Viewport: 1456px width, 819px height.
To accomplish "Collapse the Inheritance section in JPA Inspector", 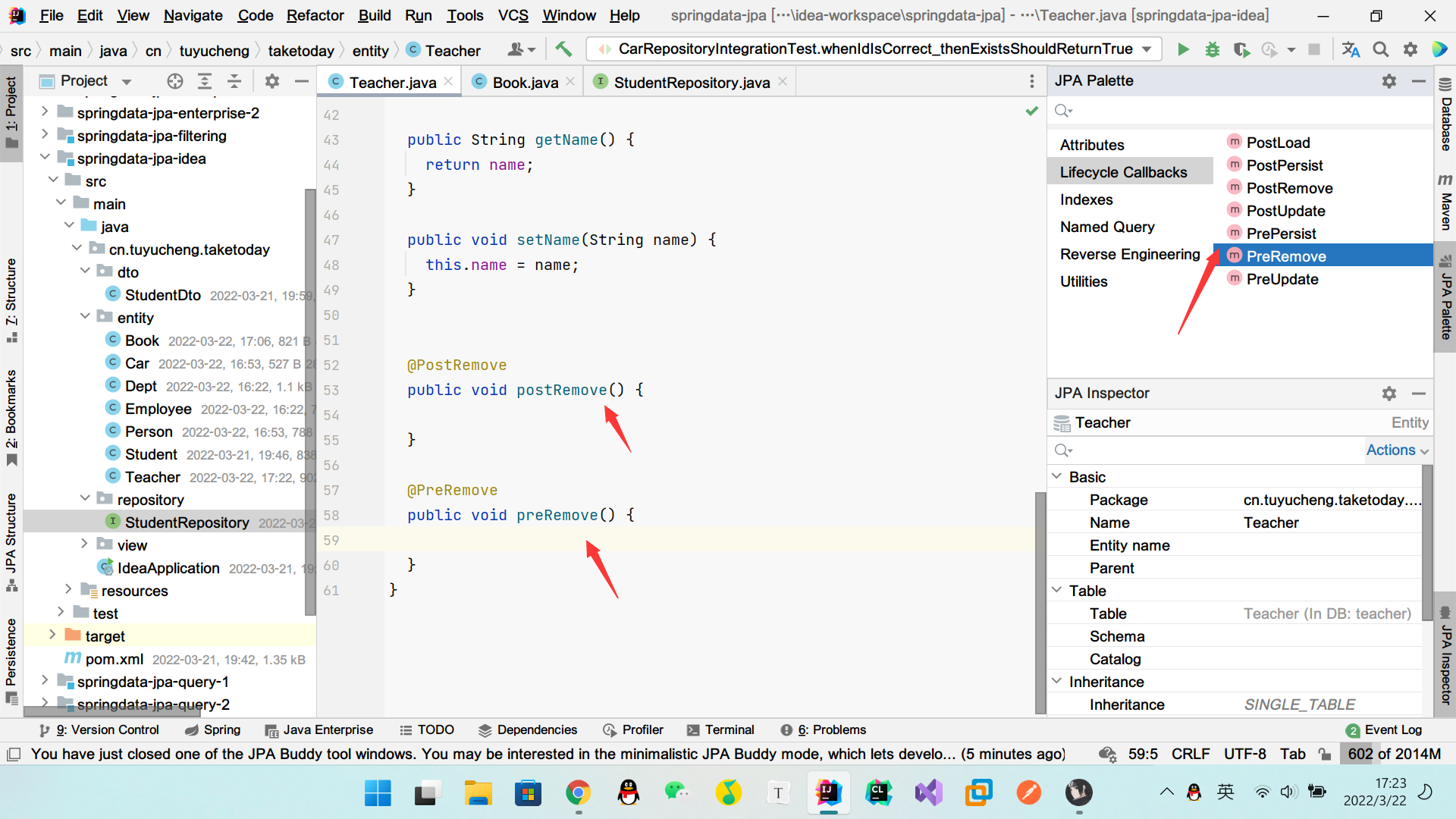I will point(1057,681).
